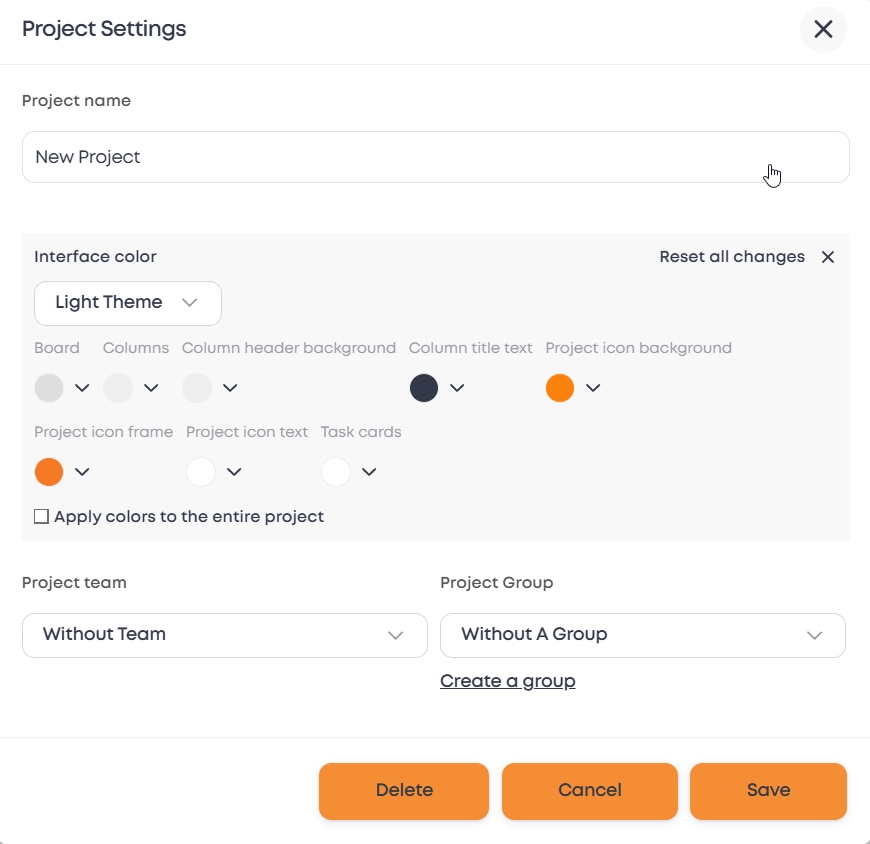
Task: Open the Project icon frame chevron
Action: [x=83, y=472]
